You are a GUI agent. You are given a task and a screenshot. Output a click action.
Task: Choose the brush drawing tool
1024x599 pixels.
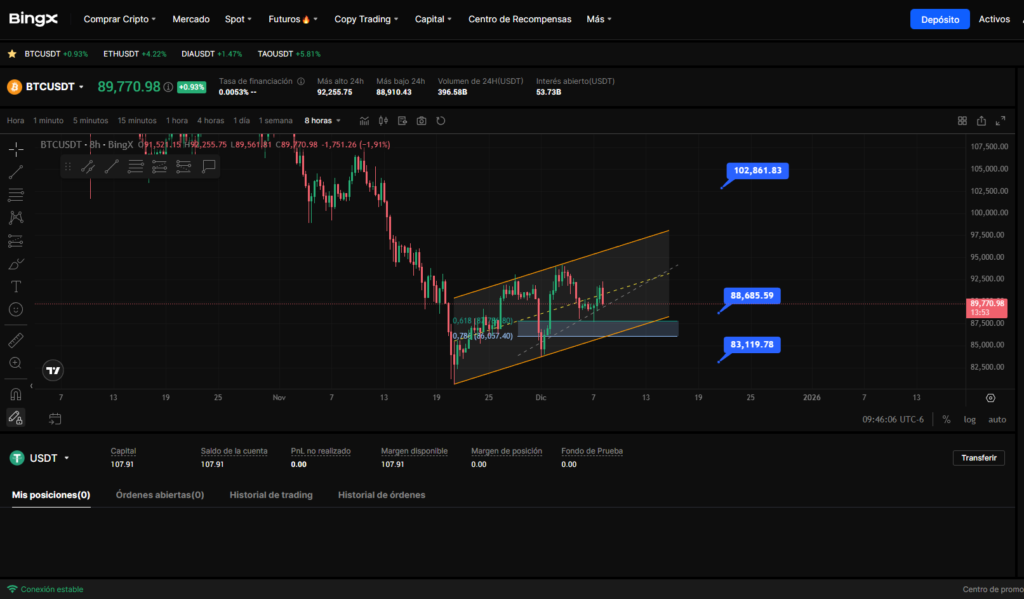click(15, 264)
